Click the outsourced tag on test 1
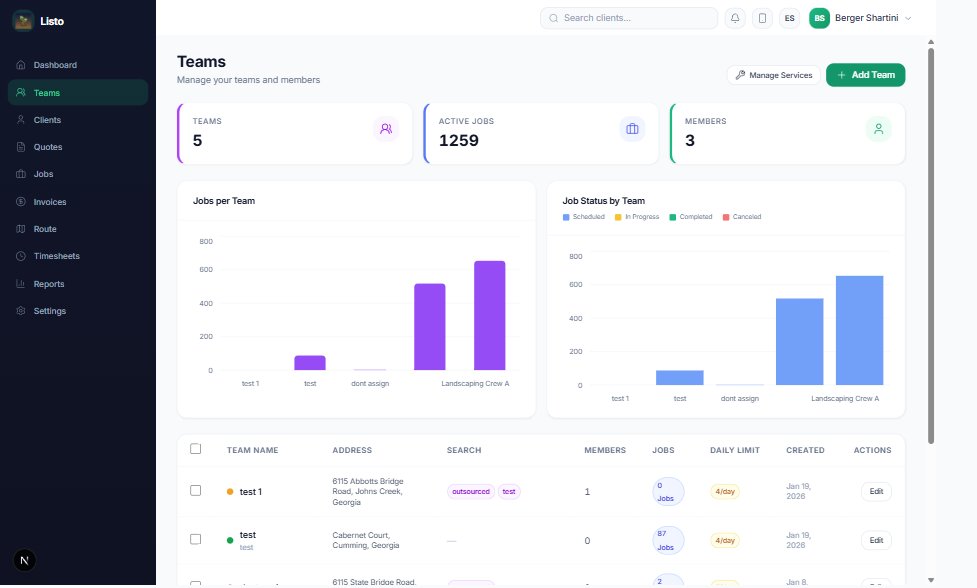Screen dimensions: 977x588 471,491
